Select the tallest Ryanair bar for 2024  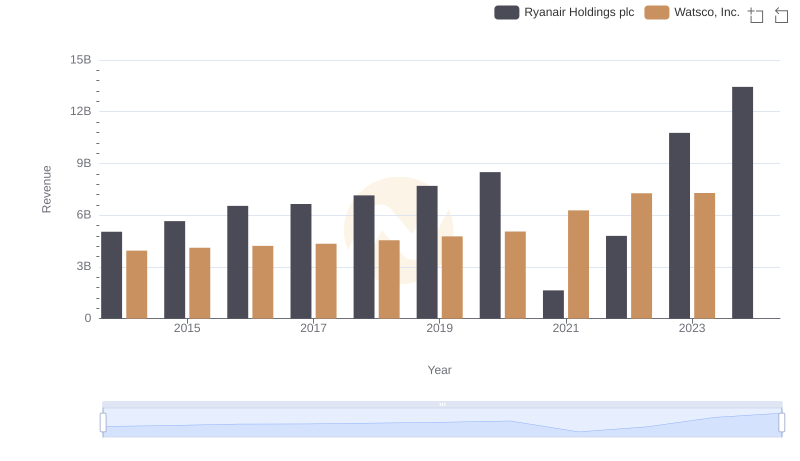pos(742,203)
